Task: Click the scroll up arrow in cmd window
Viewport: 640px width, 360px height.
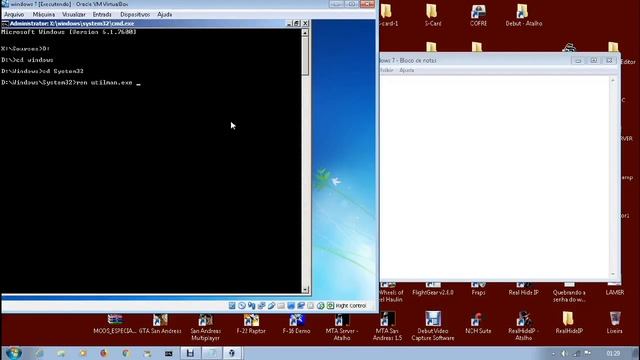Action: tap(305, 32)
